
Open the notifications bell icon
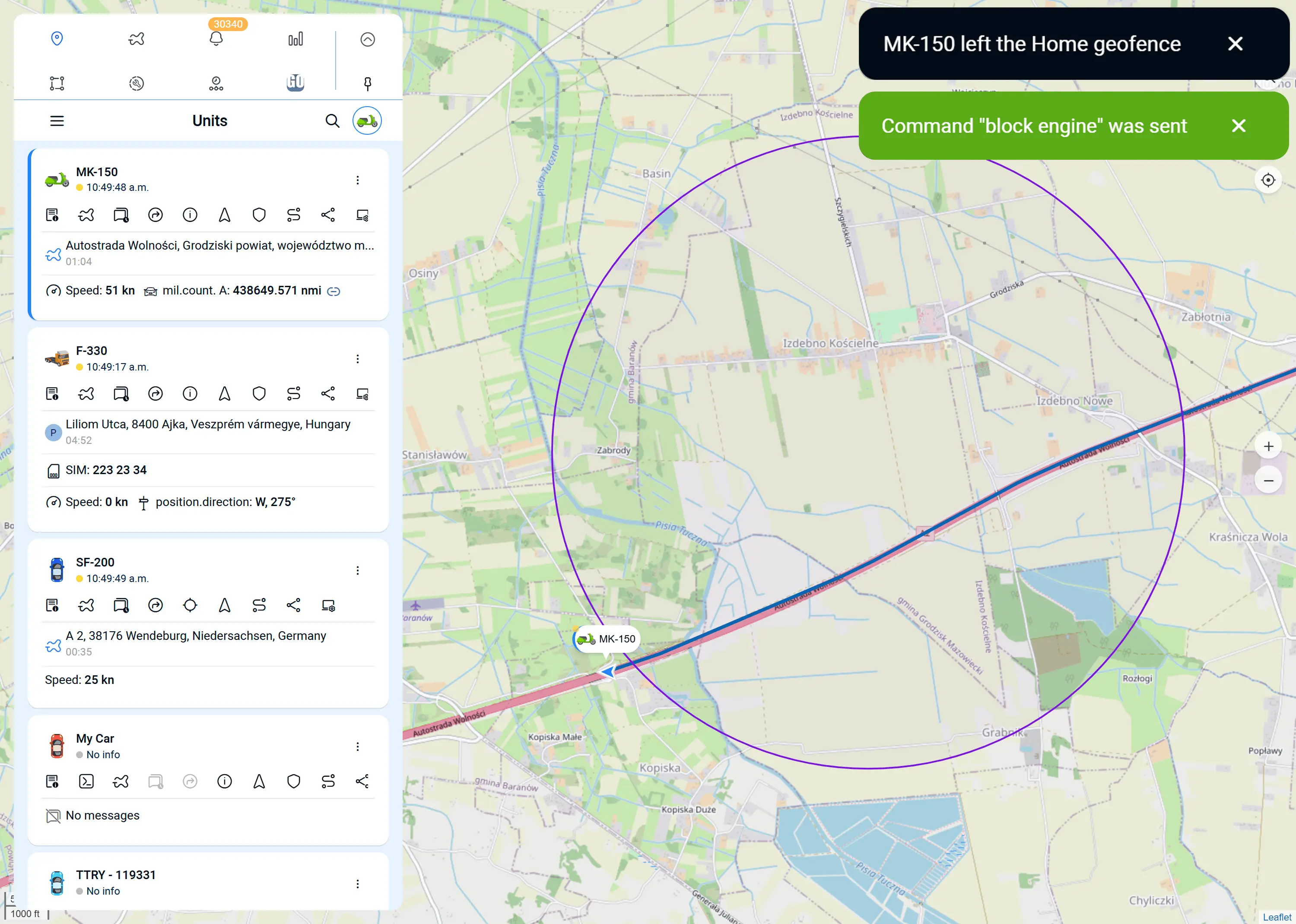coord(216,39)
